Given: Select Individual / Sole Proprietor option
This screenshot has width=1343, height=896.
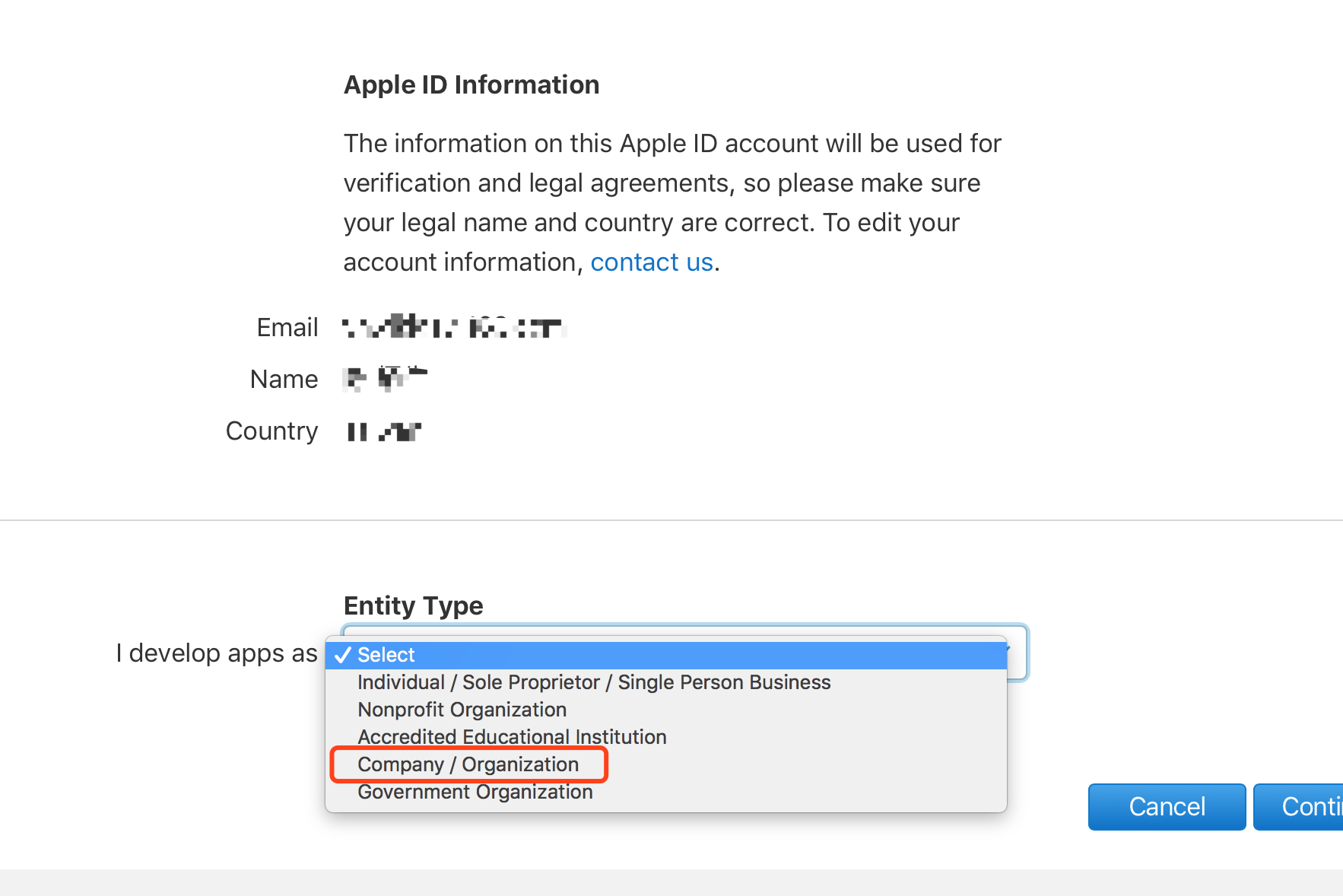Looking at the screenshot, I should click(x=666, y=682).
